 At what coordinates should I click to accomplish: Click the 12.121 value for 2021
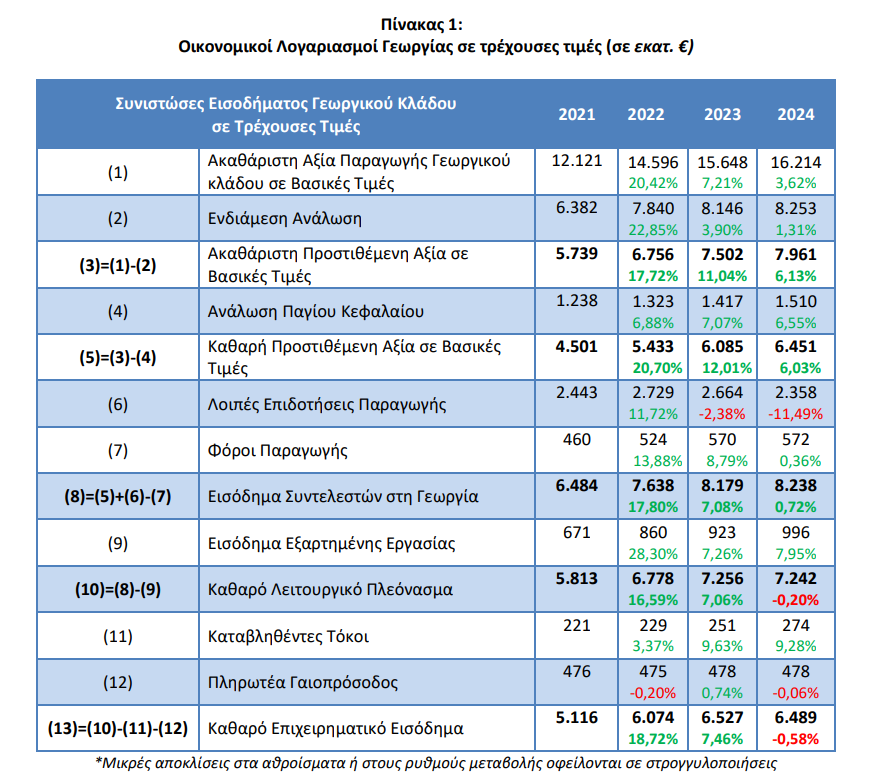click(x=576, y=162)
